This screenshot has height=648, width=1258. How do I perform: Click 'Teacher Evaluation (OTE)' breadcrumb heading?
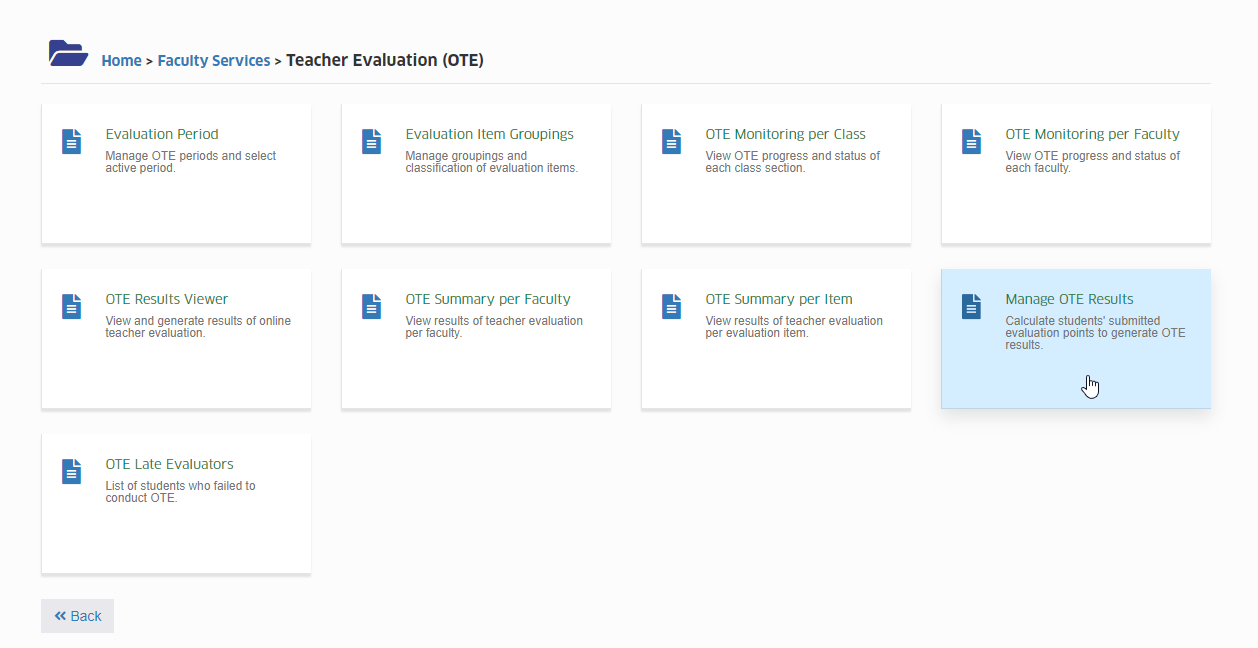click(385, 60)
